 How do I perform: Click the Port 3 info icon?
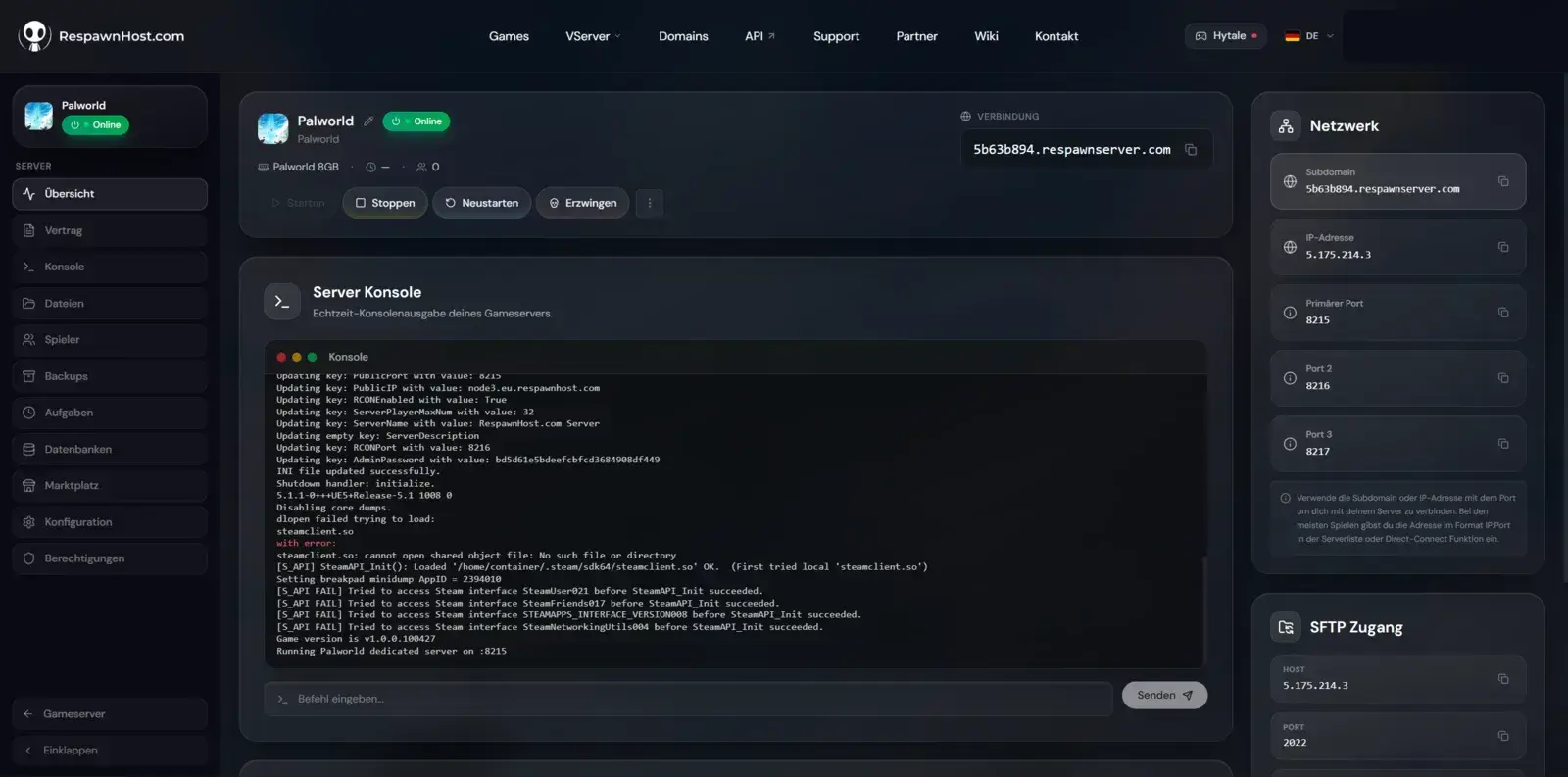1290,444
